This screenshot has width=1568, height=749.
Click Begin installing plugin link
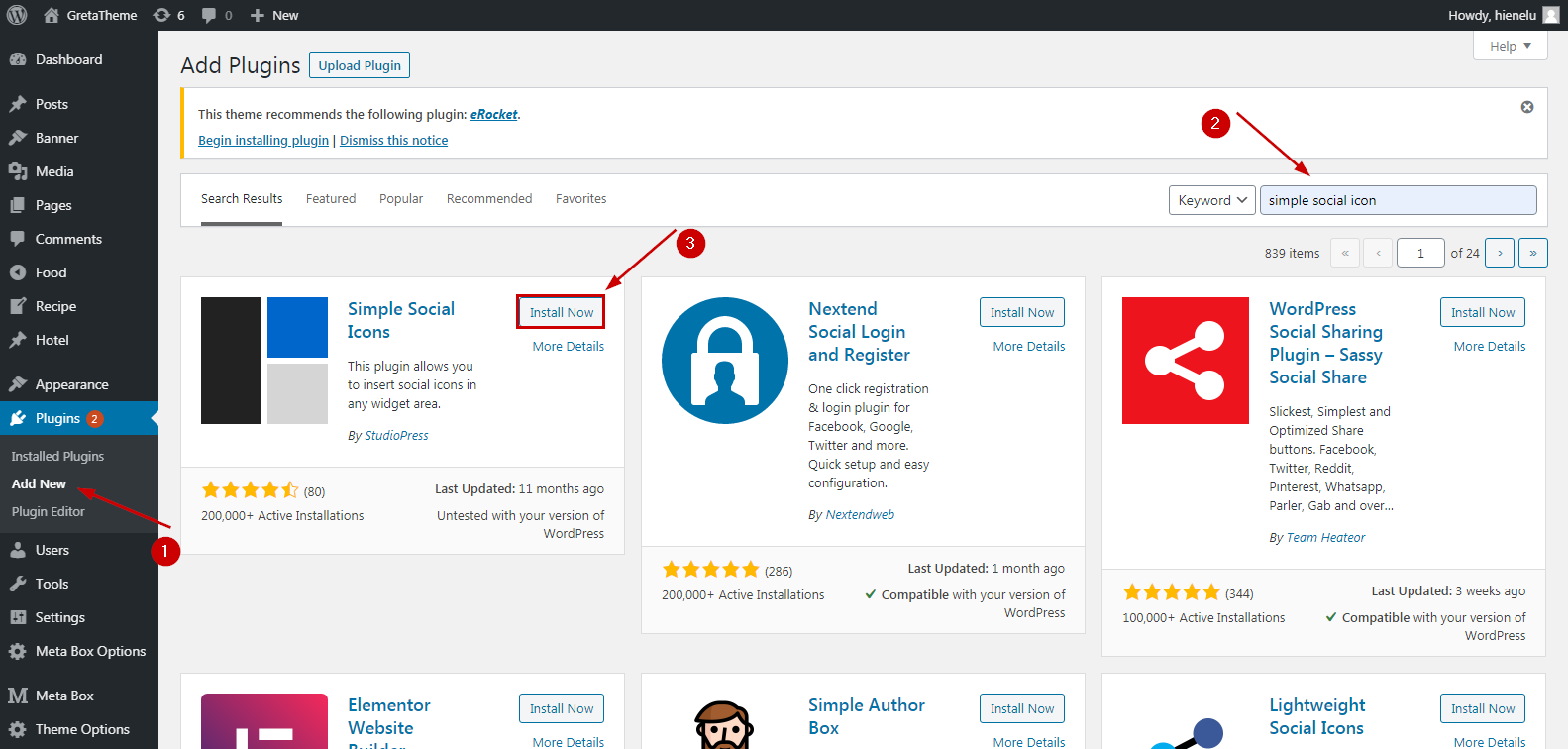tap(263, 140)
